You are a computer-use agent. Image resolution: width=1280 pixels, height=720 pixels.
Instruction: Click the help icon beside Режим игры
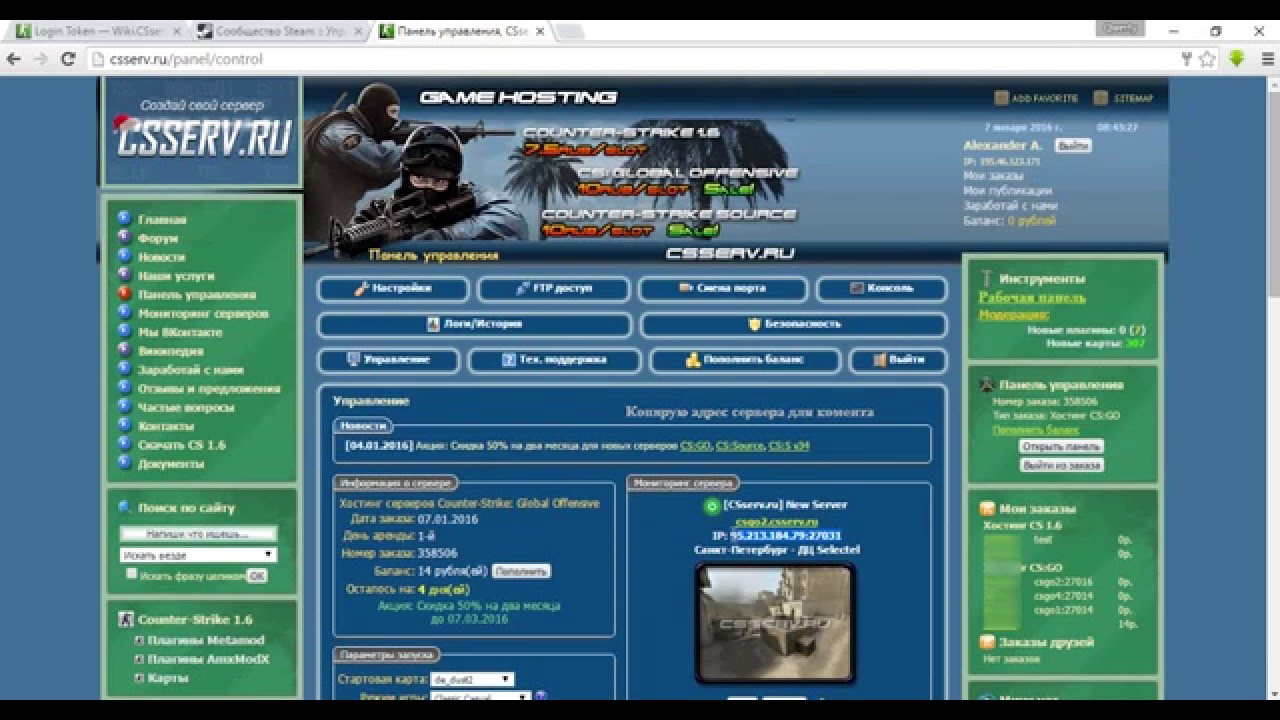pyautogui.click(x=541, y=696)
